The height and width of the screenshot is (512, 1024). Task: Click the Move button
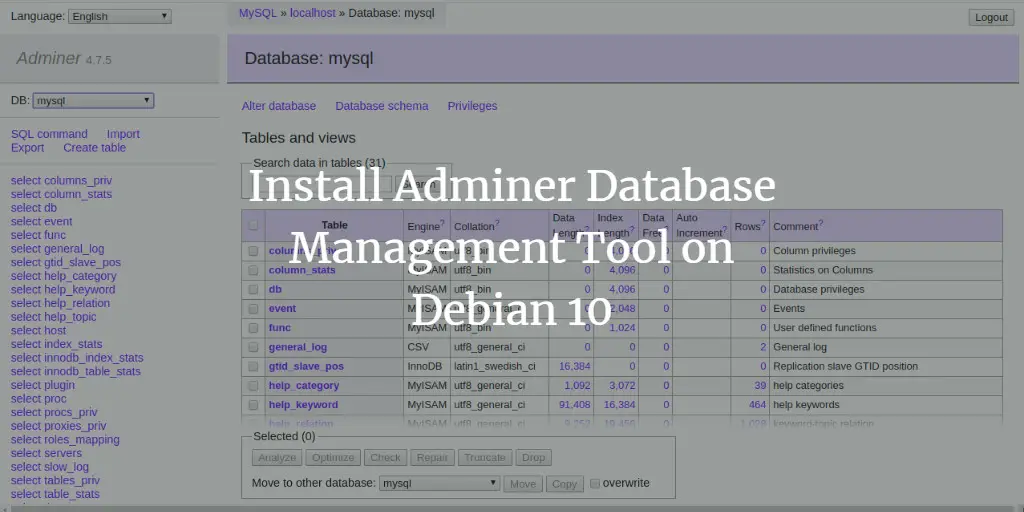(523, 484)
